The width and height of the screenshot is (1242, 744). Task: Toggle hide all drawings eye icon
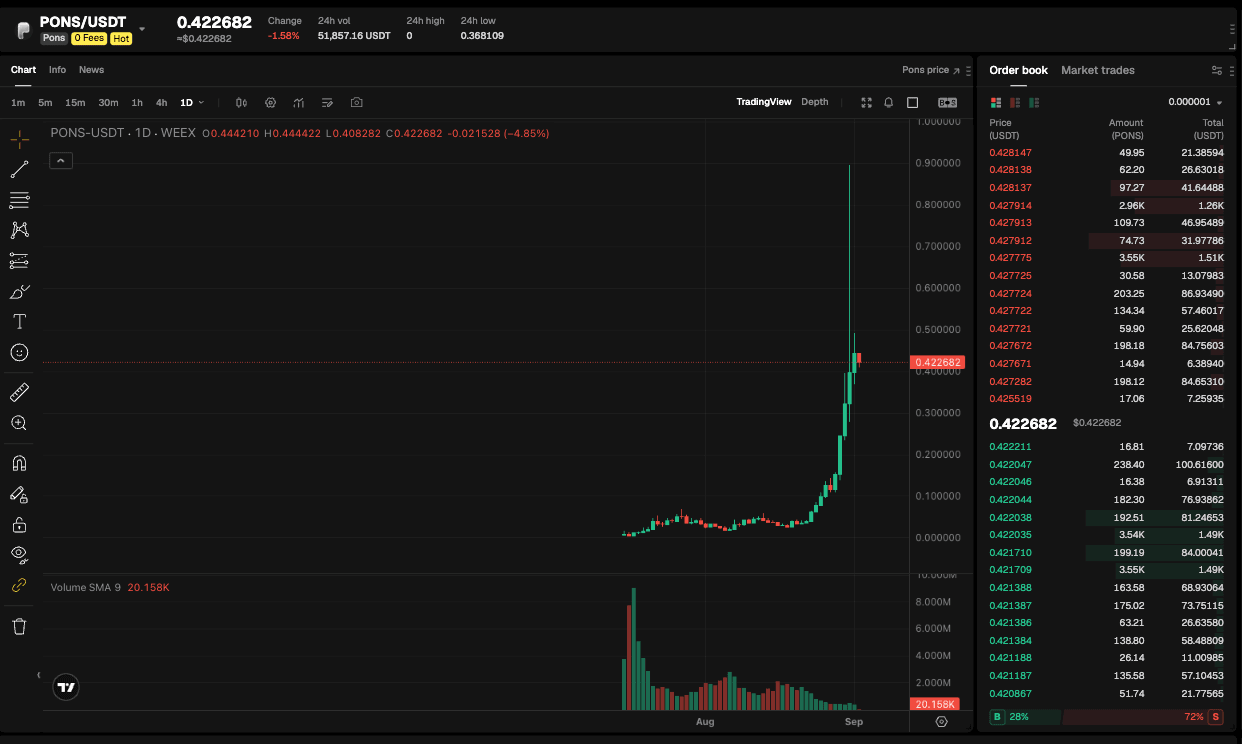(19, 554)
